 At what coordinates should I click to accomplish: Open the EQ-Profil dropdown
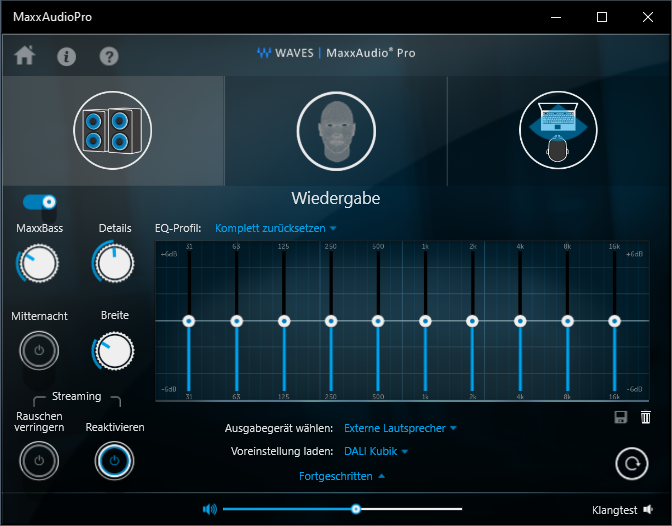coord(275,228)
